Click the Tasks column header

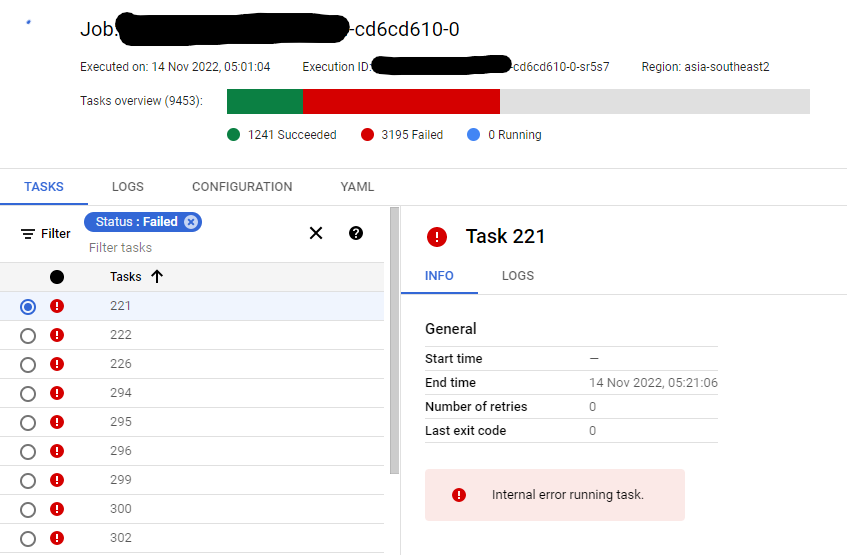tap(125, 277)
